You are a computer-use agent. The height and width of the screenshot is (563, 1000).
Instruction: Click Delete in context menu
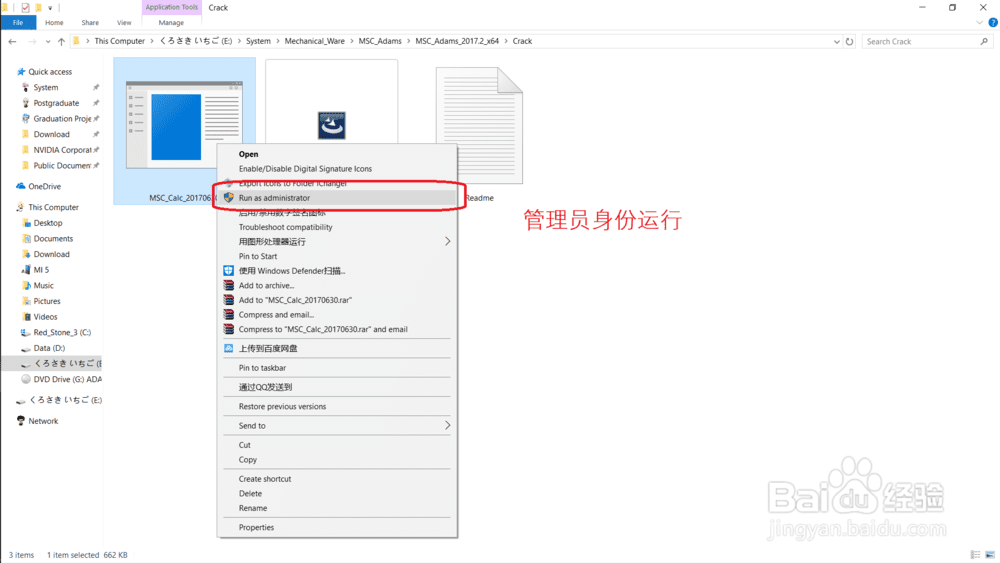(x=337, y=494)
